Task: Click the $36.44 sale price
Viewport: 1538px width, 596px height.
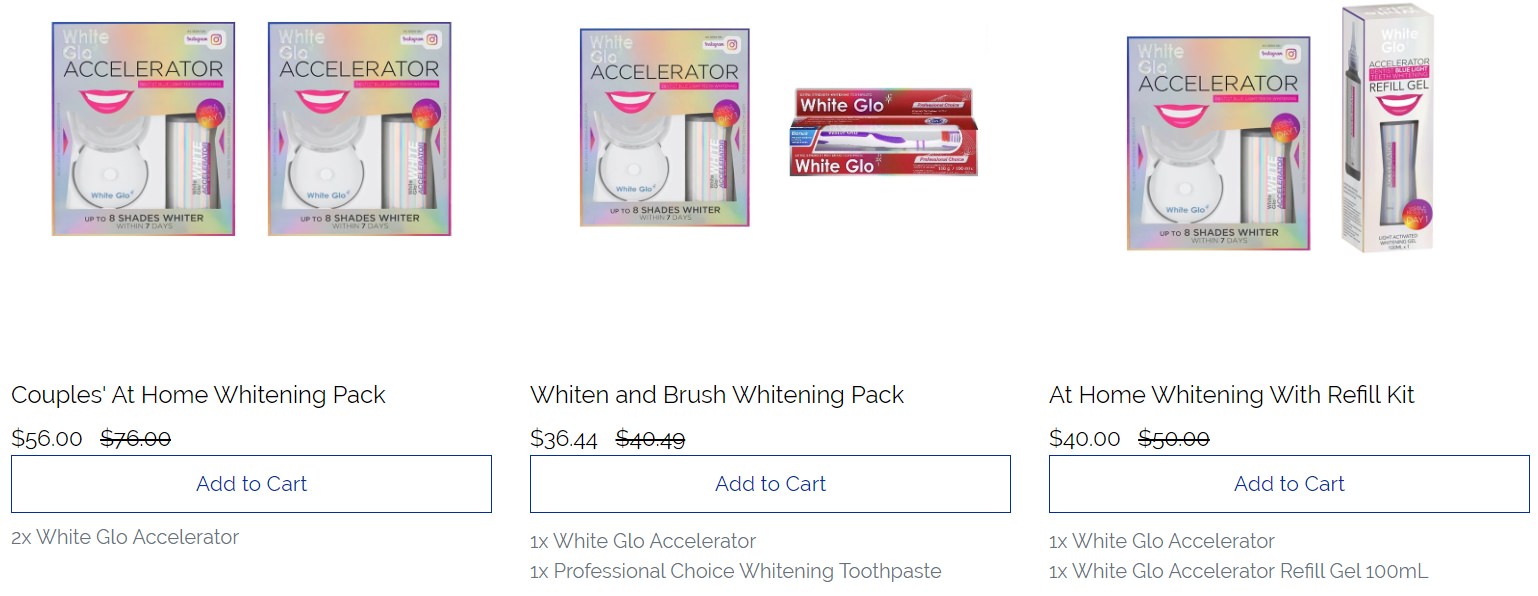Action: pyautogui.click(x=564, y=438)
